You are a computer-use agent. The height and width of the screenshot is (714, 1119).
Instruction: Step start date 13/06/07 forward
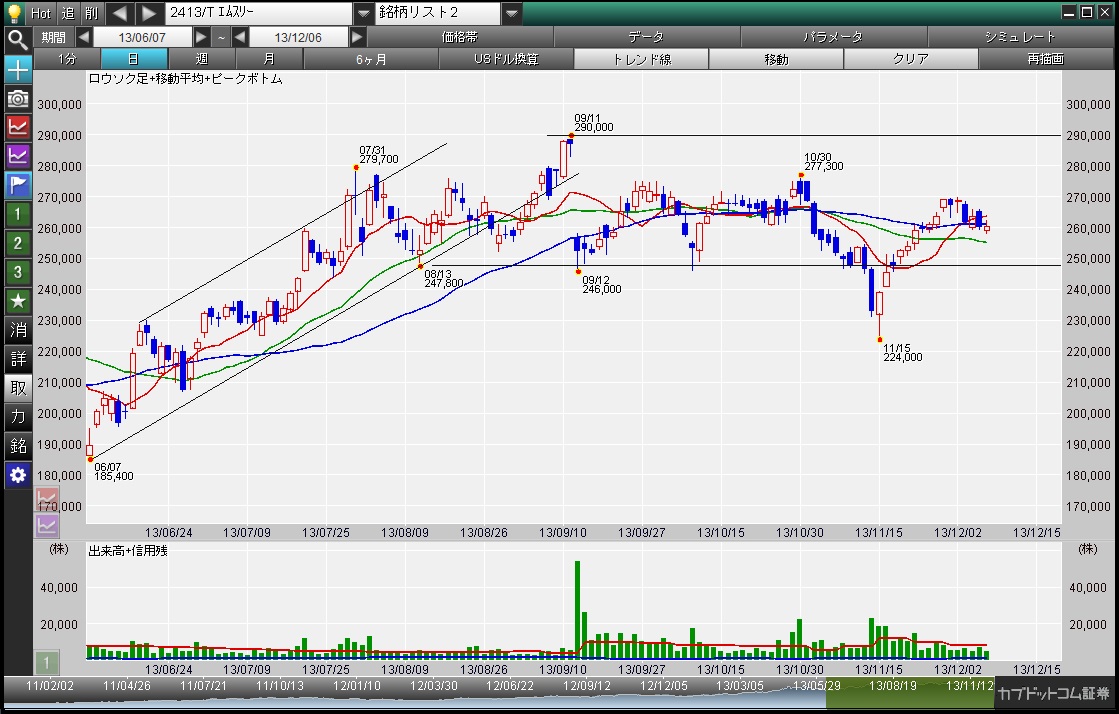[201, 37]
